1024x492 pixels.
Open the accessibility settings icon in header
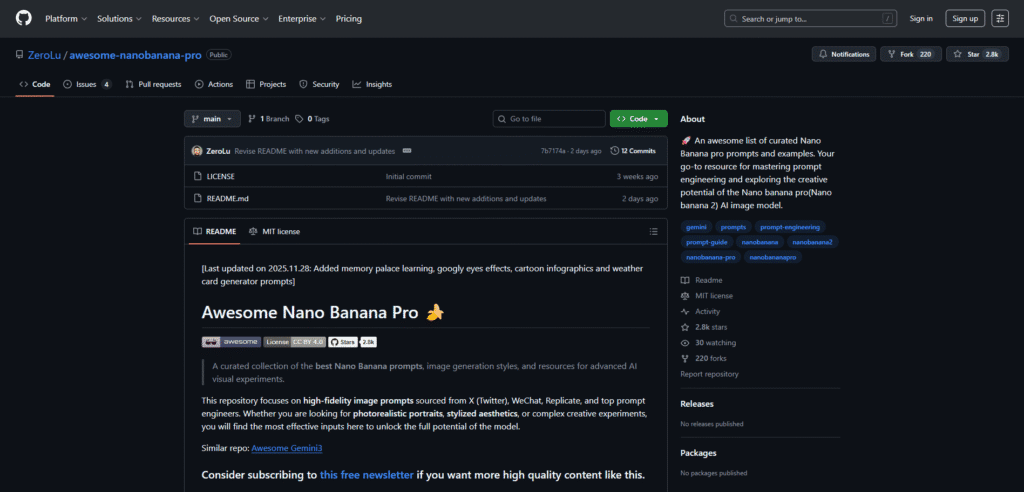pos(1000,18)
